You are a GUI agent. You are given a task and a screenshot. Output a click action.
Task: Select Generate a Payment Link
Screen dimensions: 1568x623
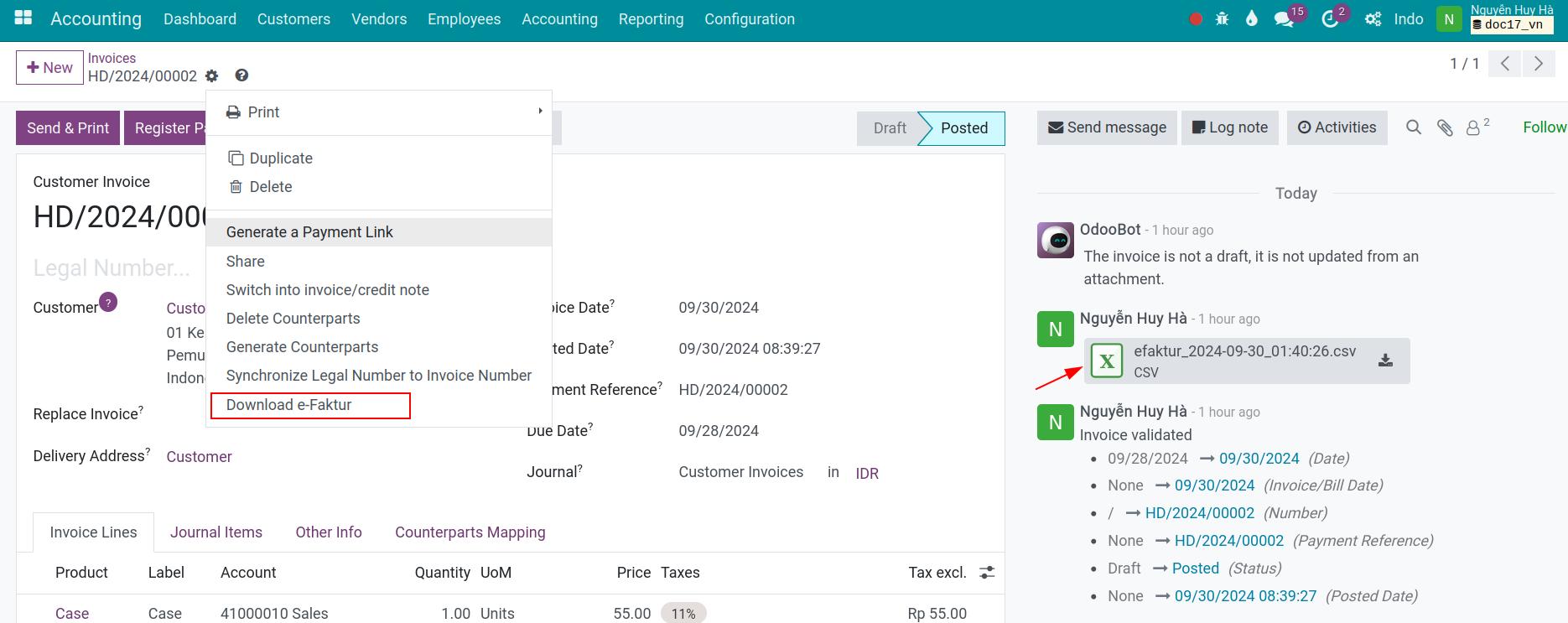379,232
